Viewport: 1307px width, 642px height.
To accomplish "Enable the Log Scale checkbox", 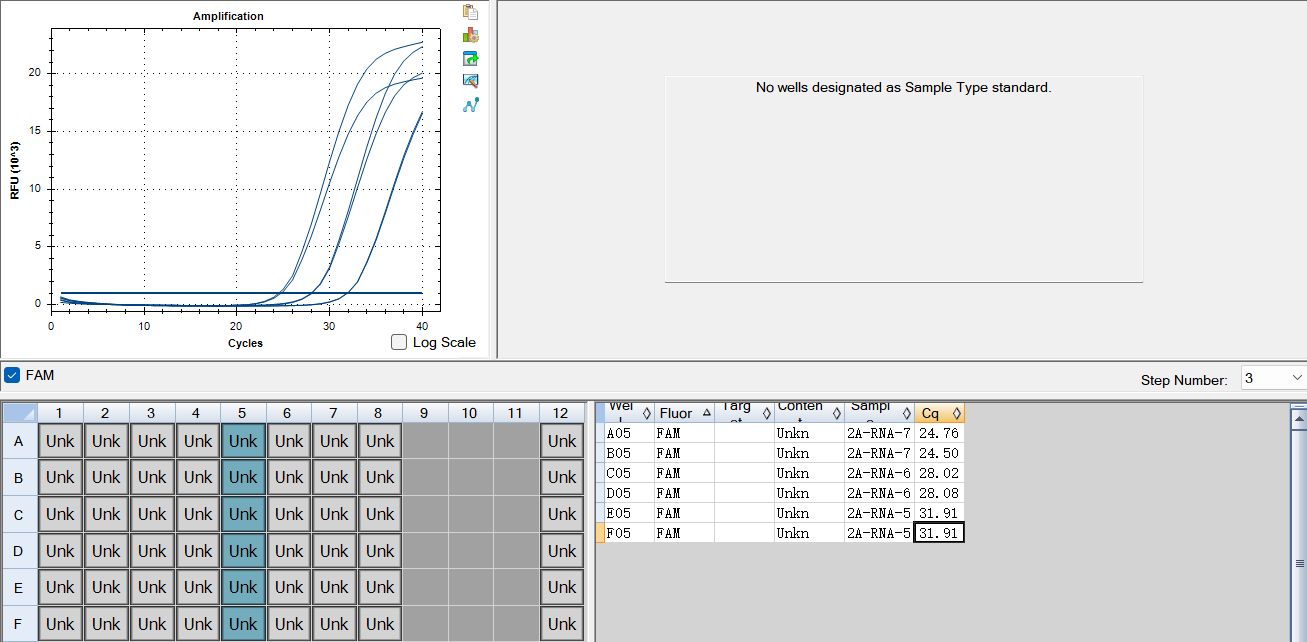I will click(x=399, y=342).
